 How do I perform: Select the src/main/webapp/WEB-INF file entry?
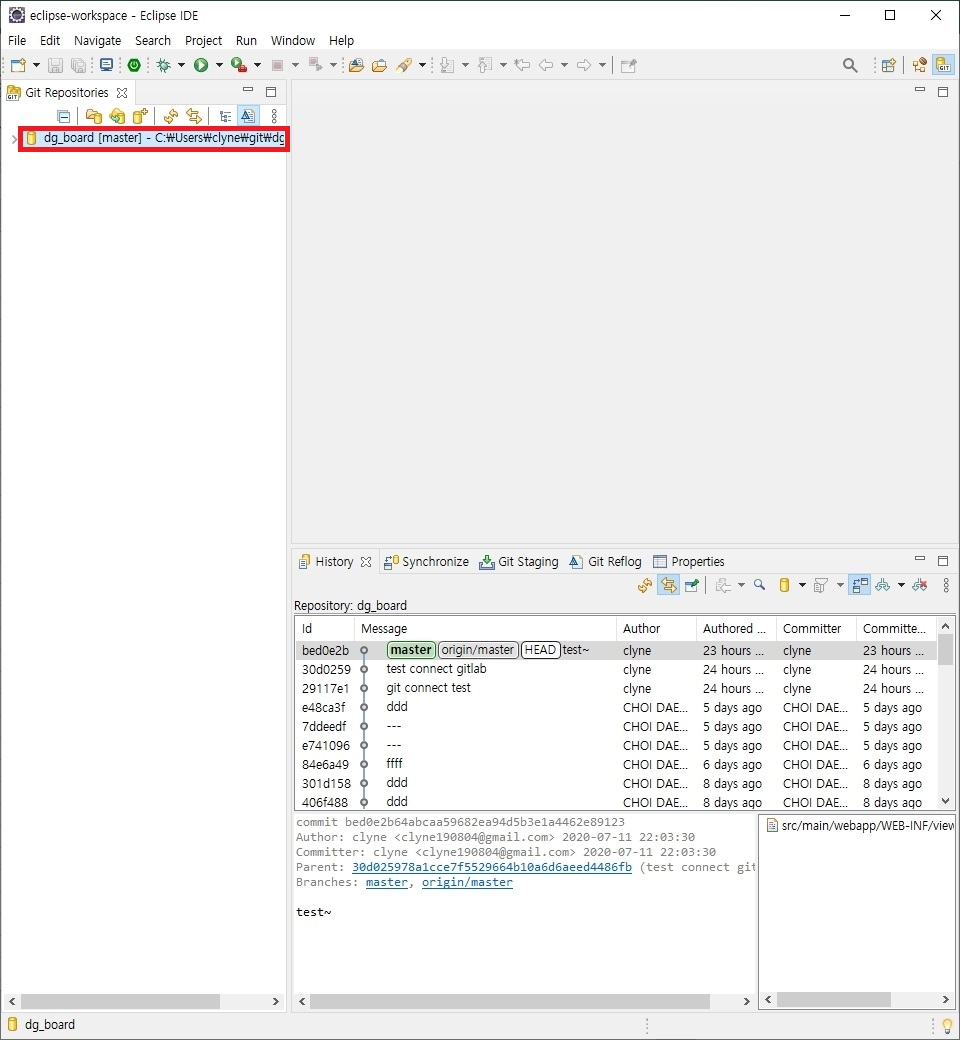[x=860, y=826]
